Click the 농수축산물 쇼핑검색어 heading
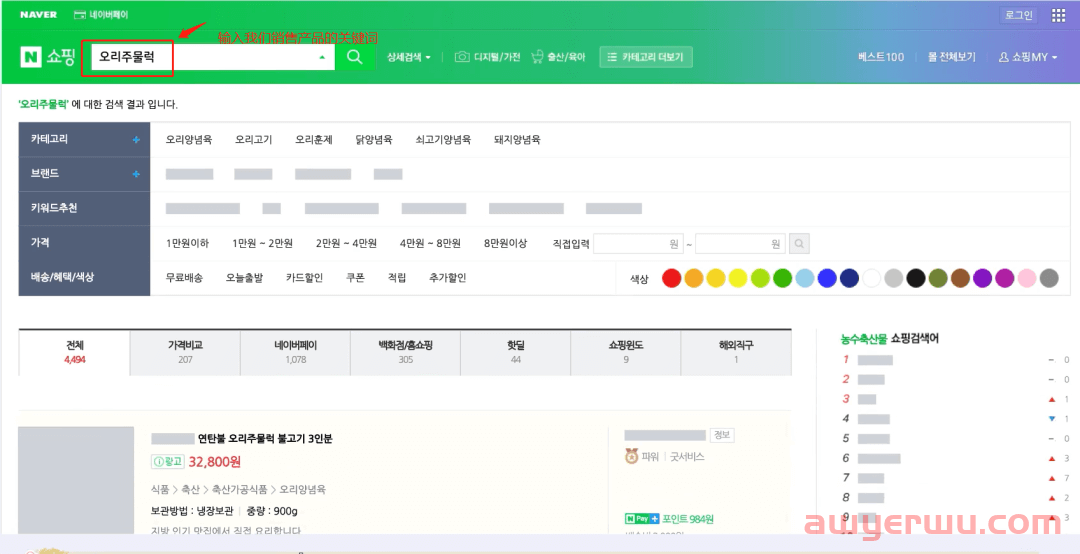1080x554 pixels. [889, 338]
